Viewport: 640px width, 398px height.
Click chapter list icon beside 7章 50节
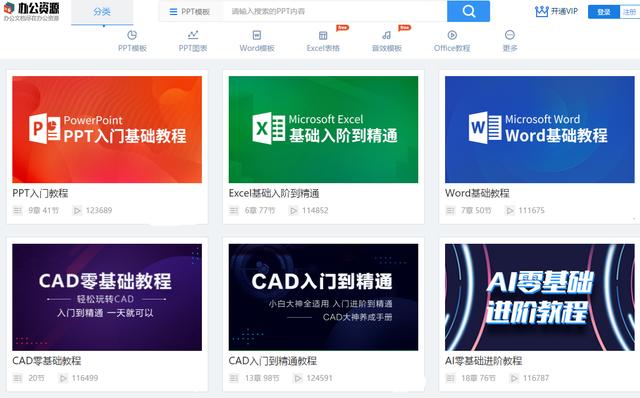[x=450, y=211]
